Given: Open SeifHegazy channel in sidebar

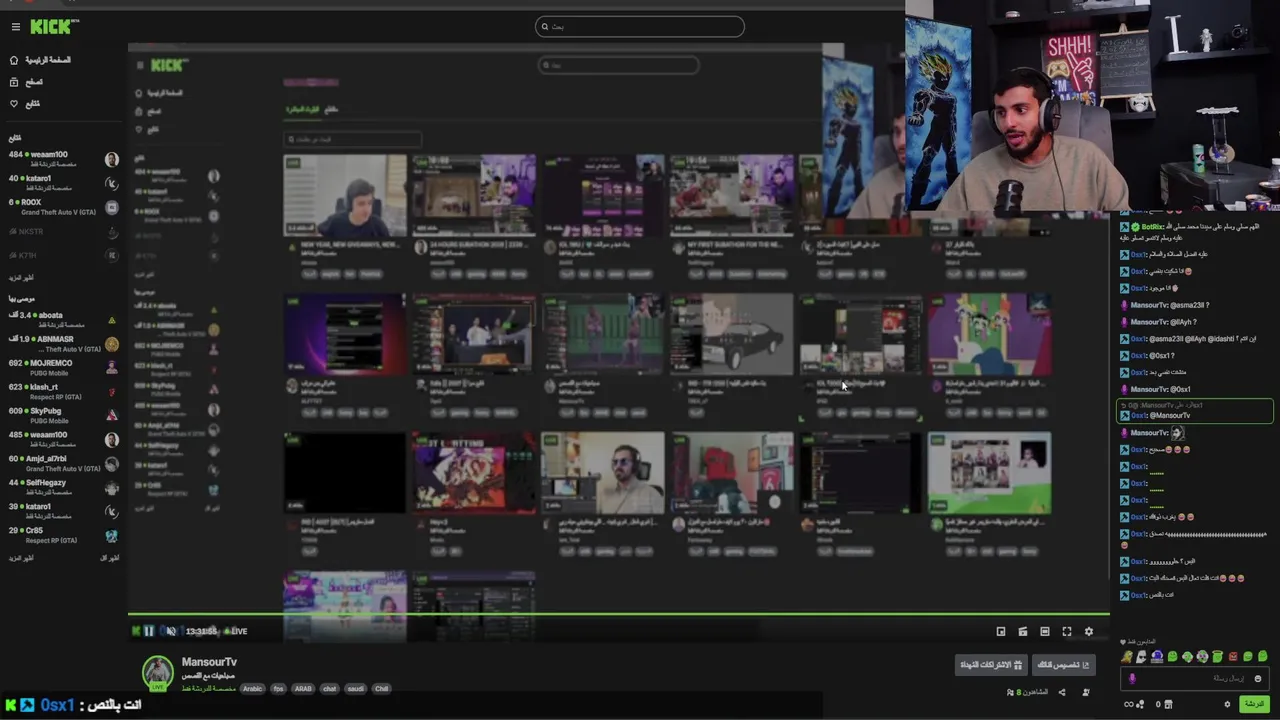Looking at the screenshot, I should click(x=62, y=487).
